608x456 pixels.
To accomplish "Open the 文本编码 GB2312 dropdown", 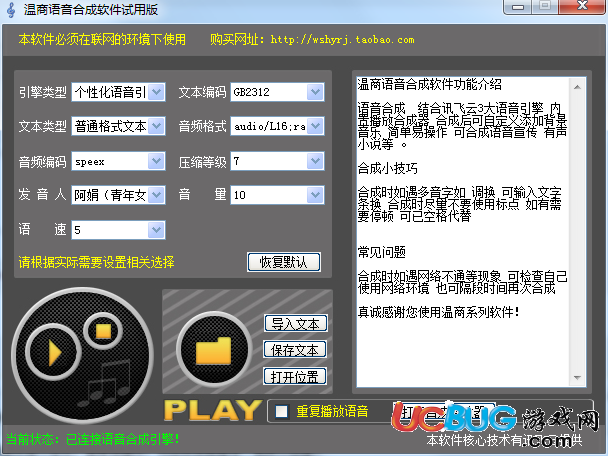I will pyautogui.click(x=315, y=92).
